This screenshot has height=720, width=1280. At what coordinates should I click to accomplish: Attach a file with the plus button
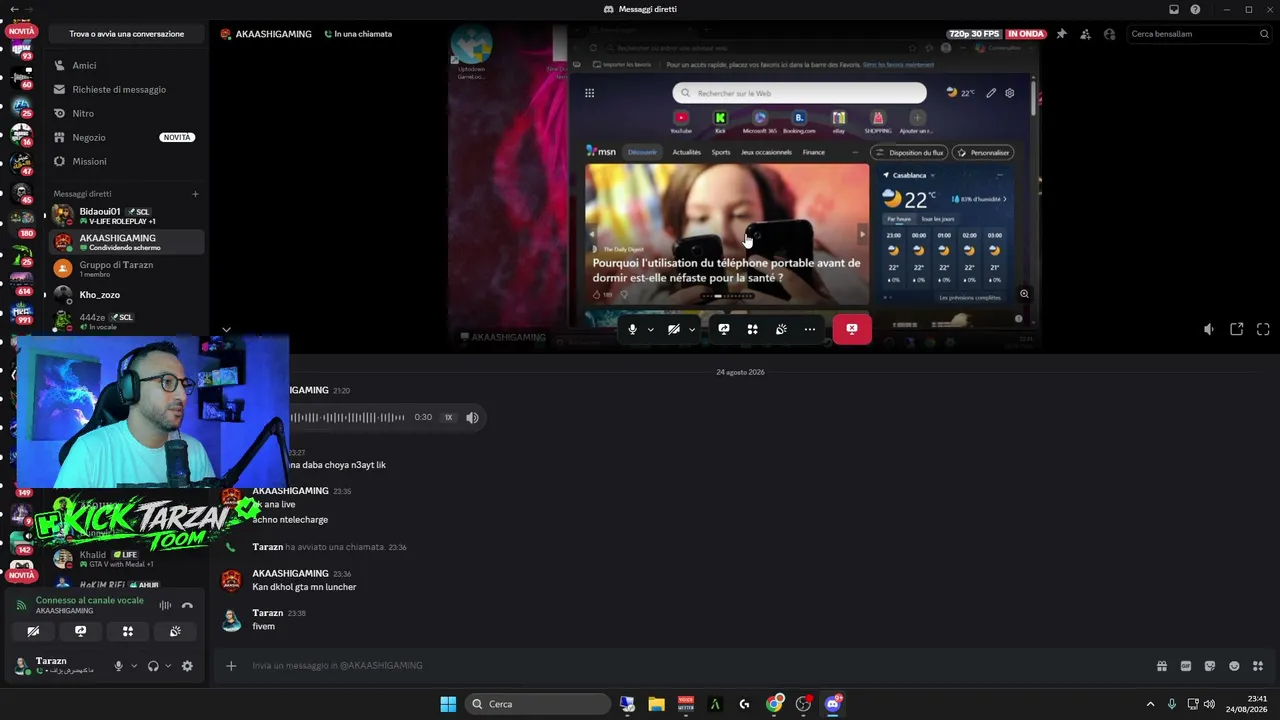coord(231,666)
